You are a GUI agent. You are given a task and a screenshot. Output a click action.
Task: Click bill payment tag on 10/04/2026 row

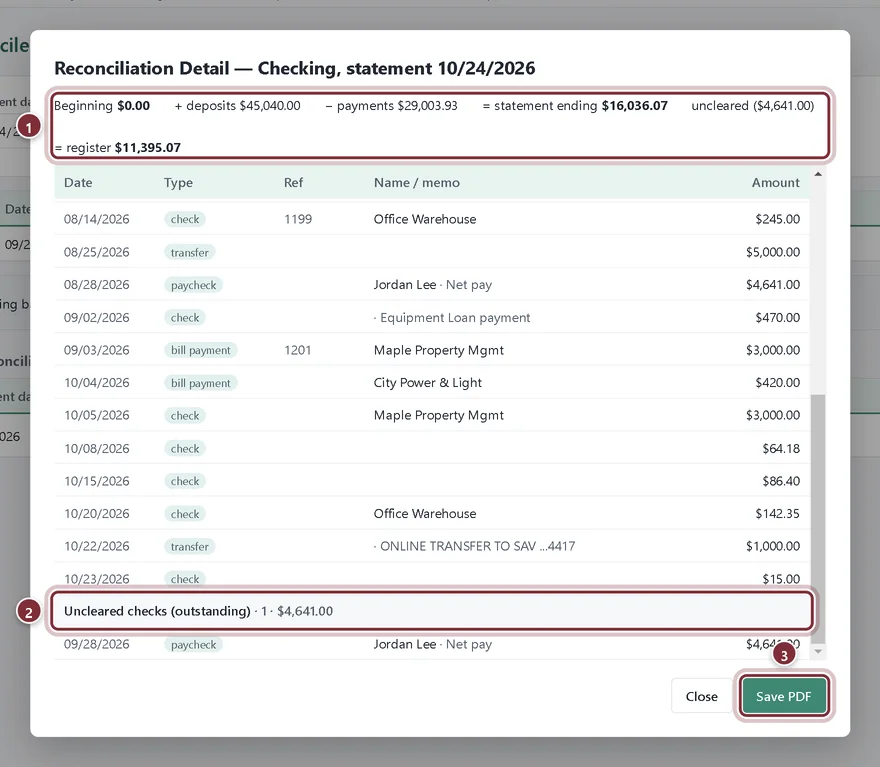201,383
